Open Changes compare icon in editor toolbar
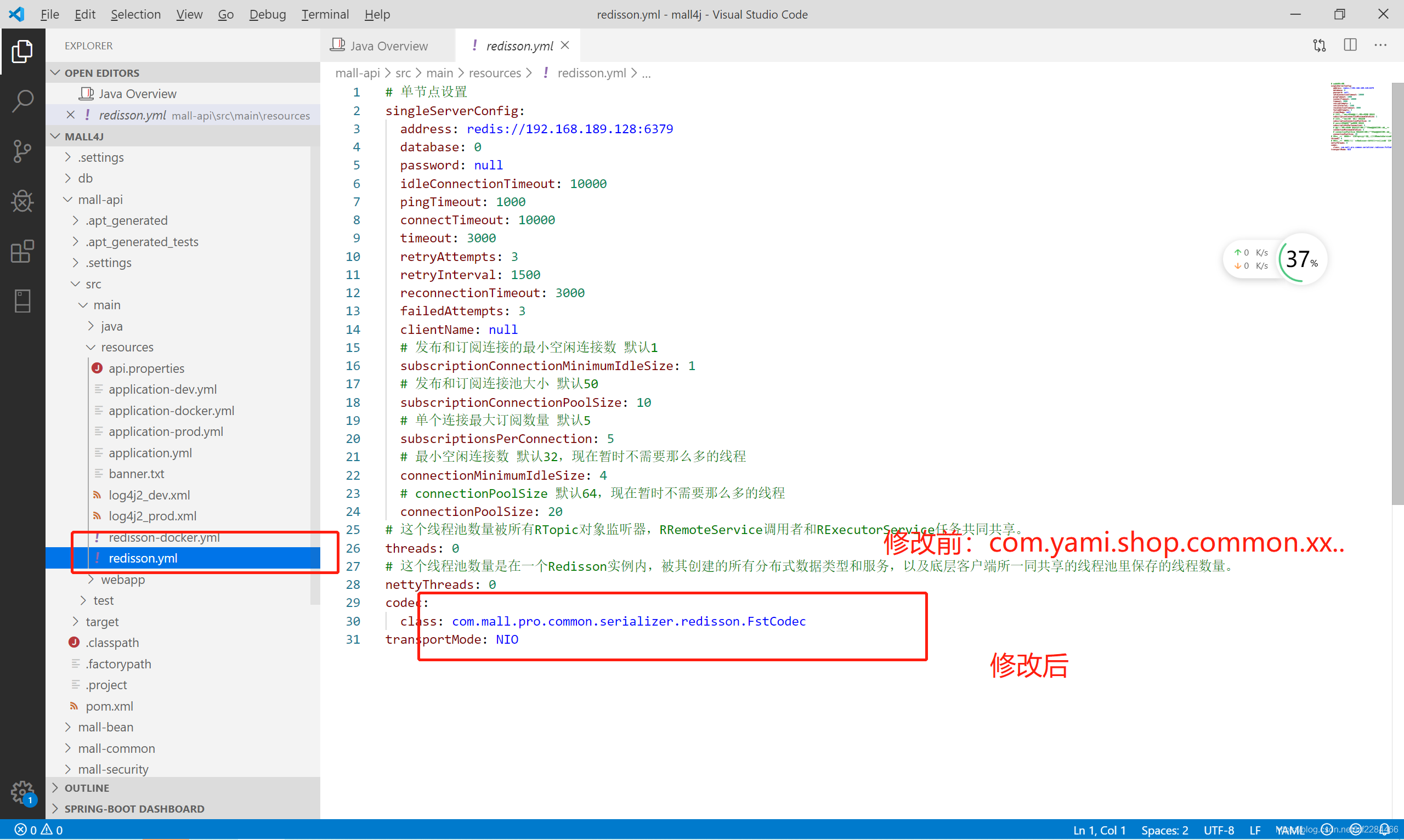This screenshot has width=1404, height=840. click(x=1319, y=46)
